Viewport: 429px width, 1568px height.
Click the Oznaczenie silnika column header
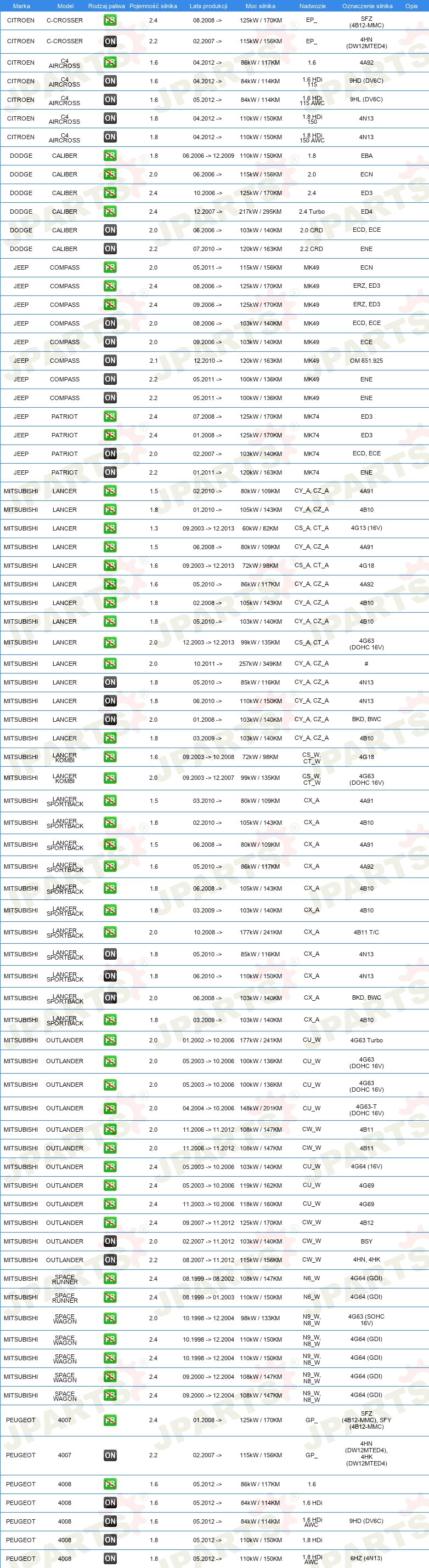tap(368, 6)
